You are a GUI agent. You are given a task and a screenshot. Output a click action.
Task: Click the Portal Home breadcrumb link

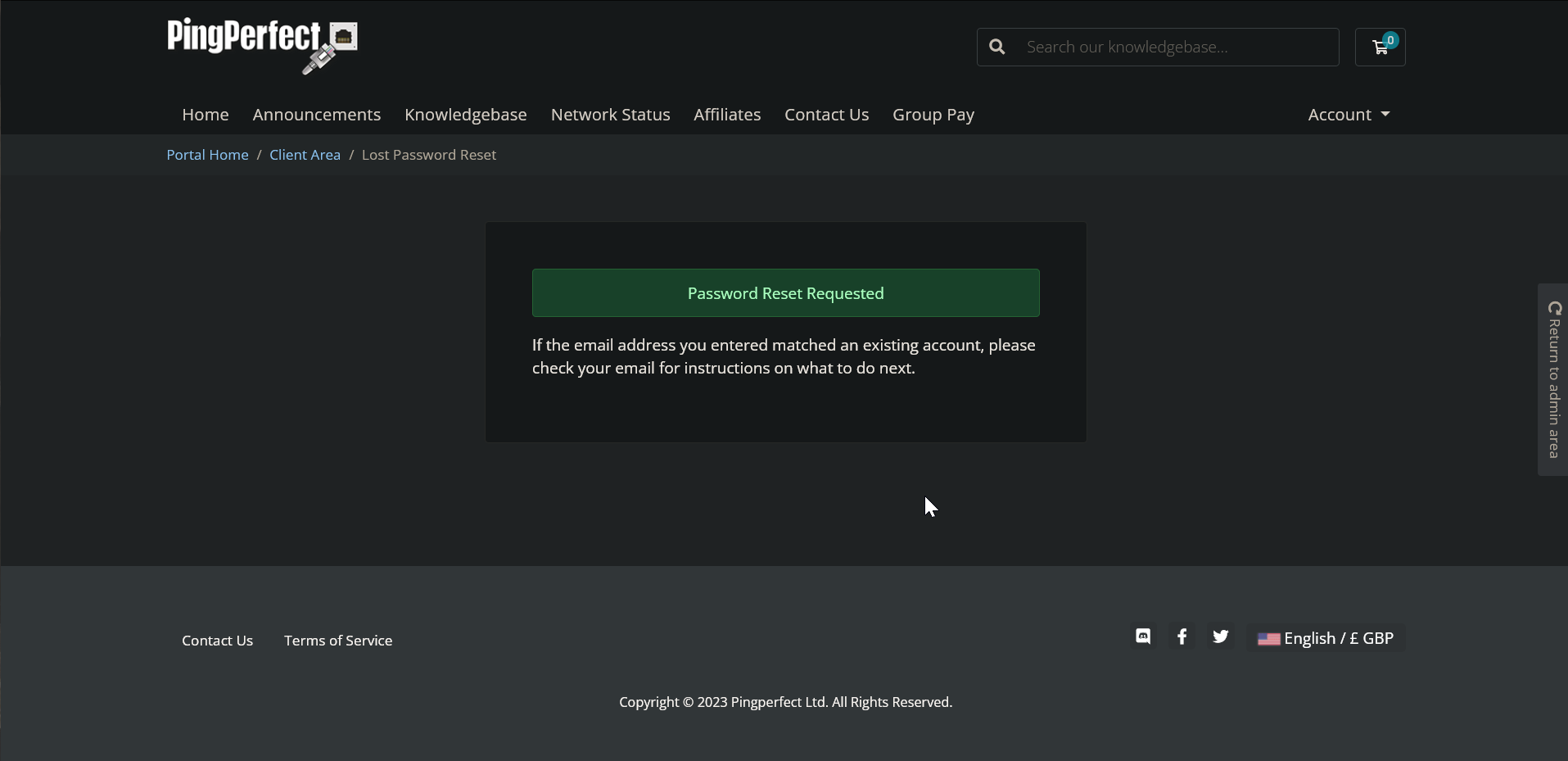(x=207, y=155)
